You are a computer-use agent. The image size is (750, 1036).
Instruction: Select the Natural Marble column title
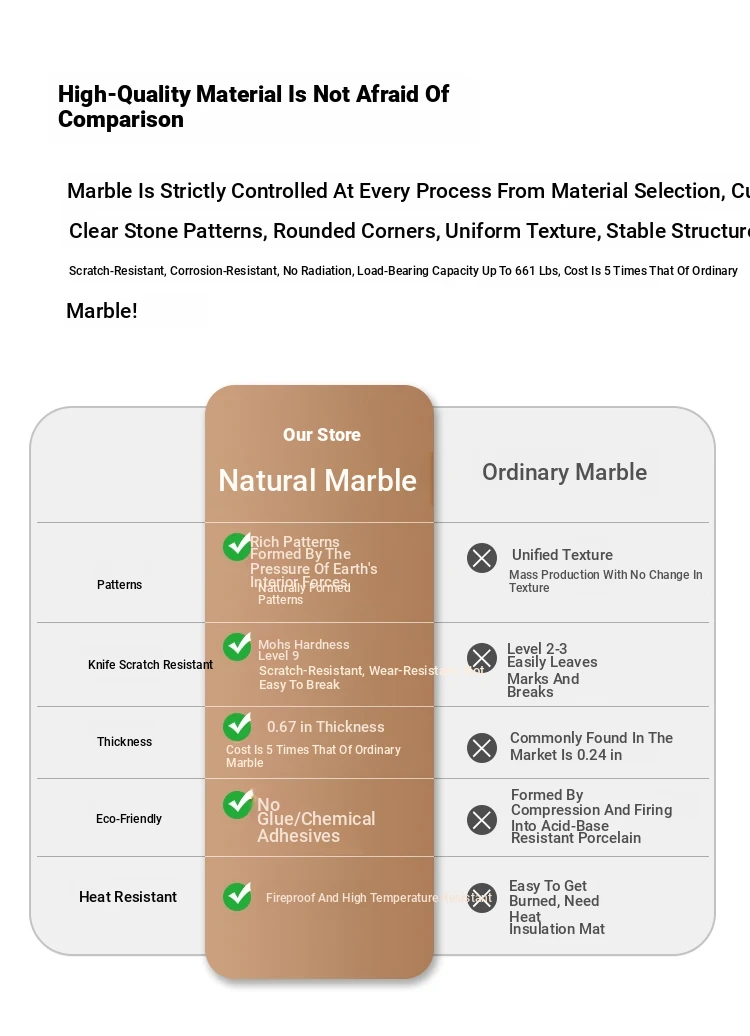point(317,481)
